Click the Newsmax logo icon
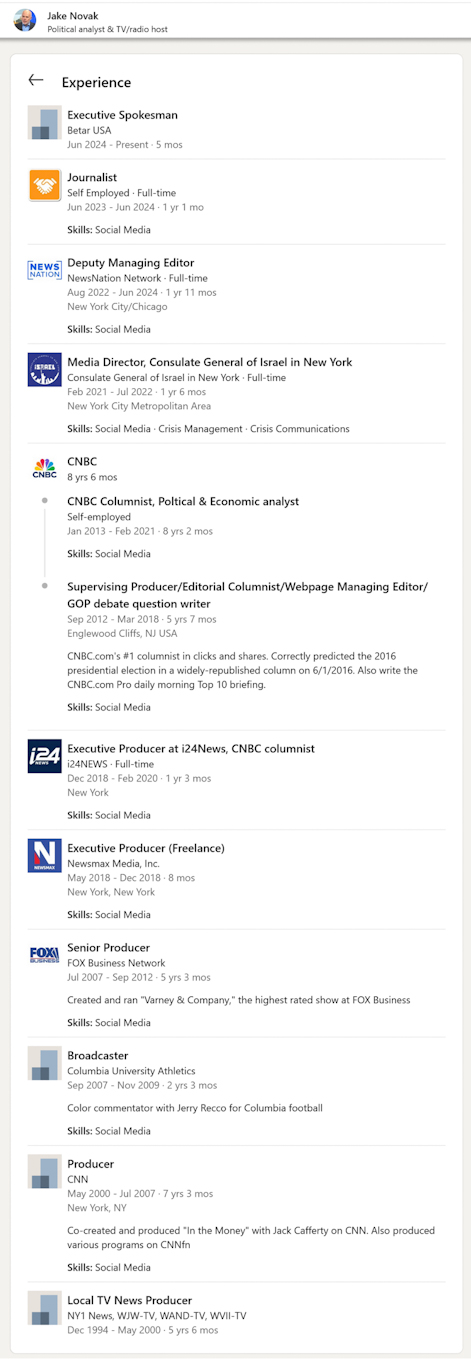 (x=44, y=856)
